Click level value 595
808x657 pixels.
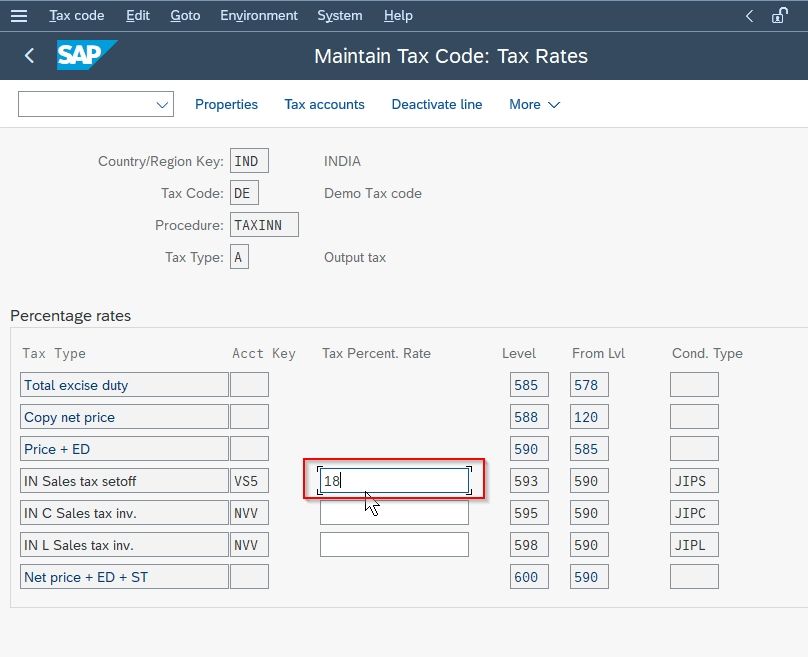529,513
